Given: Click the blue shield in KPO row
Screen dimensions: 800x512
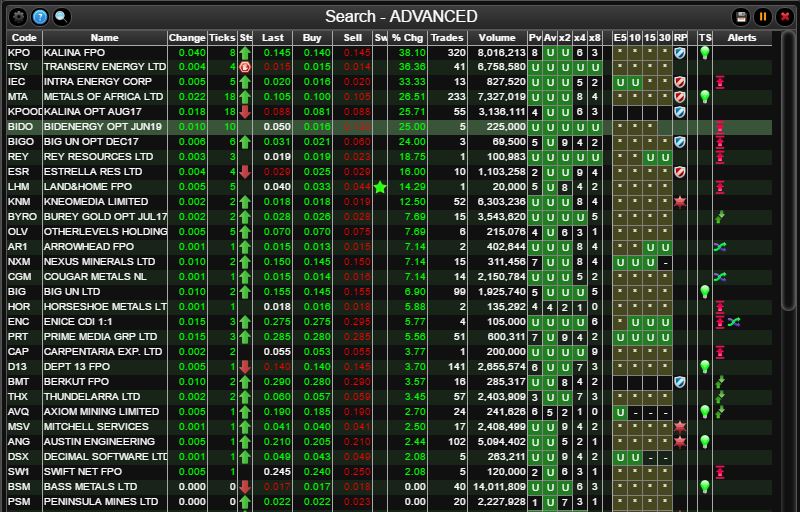Looking at the screenshot, I should [680, 53].
